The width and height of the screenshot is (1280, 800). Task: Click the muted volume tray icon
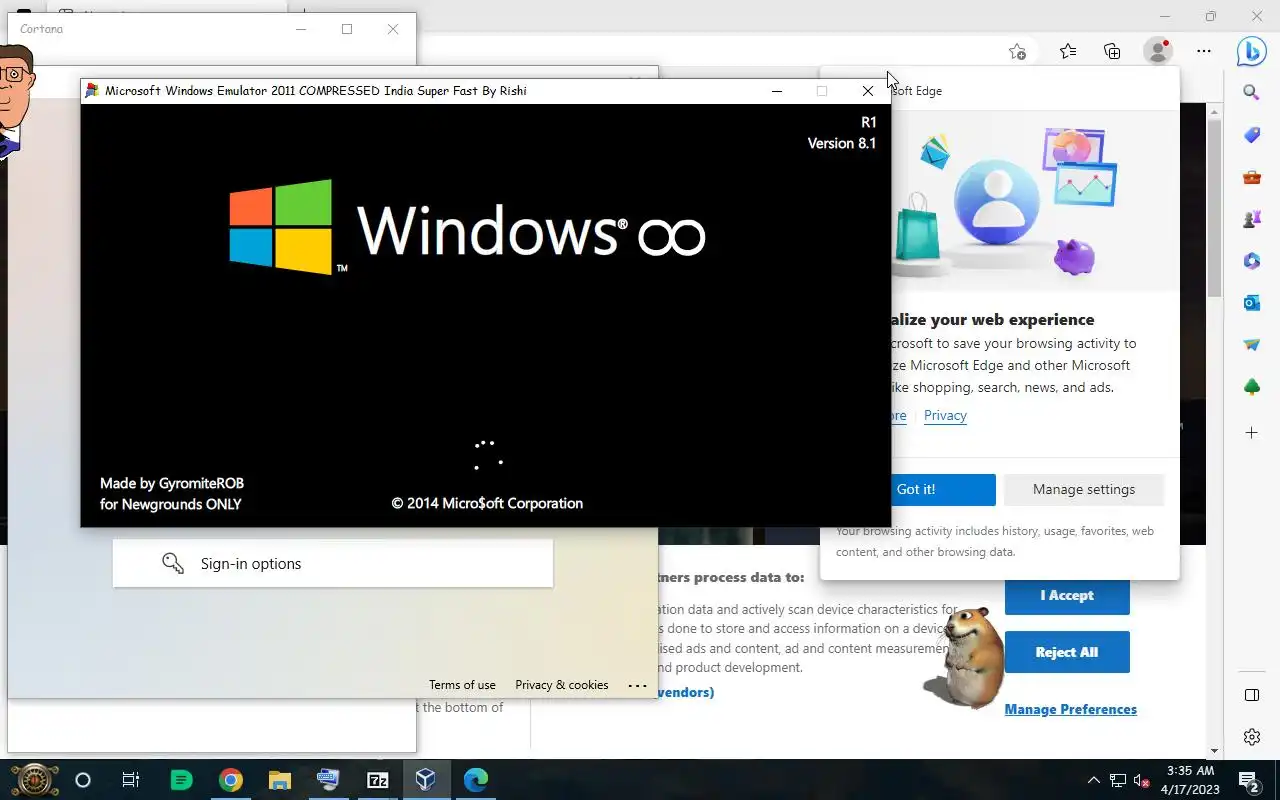[1142, 780]
